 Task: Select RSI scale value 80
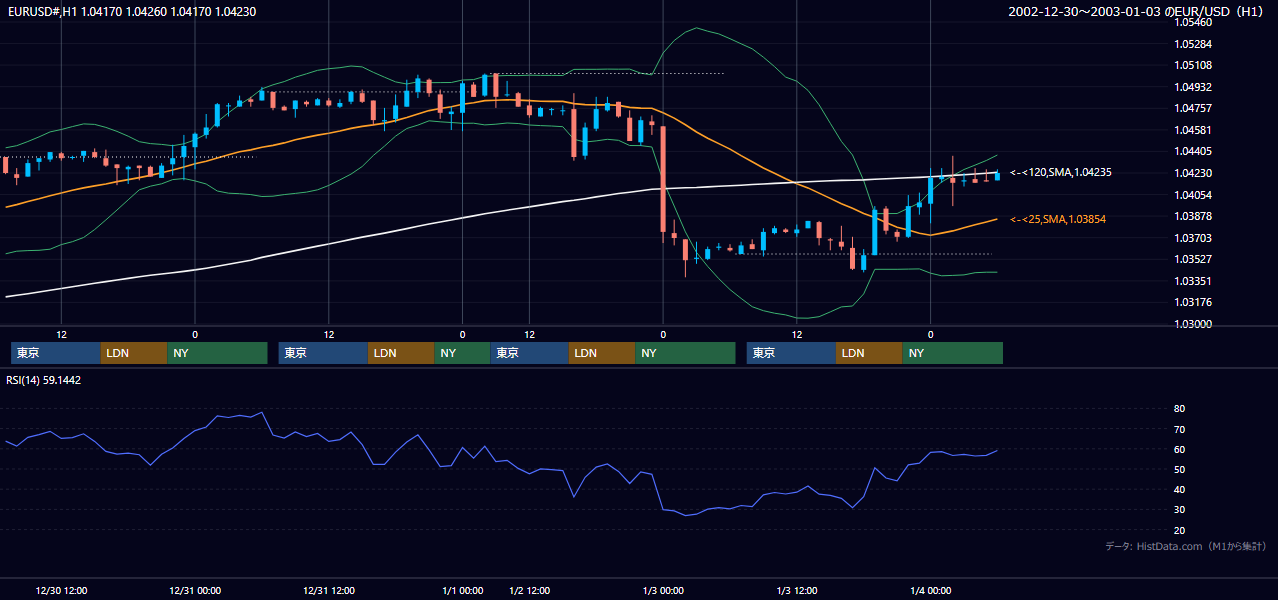pyautogui.click(x=1179, y=409)
